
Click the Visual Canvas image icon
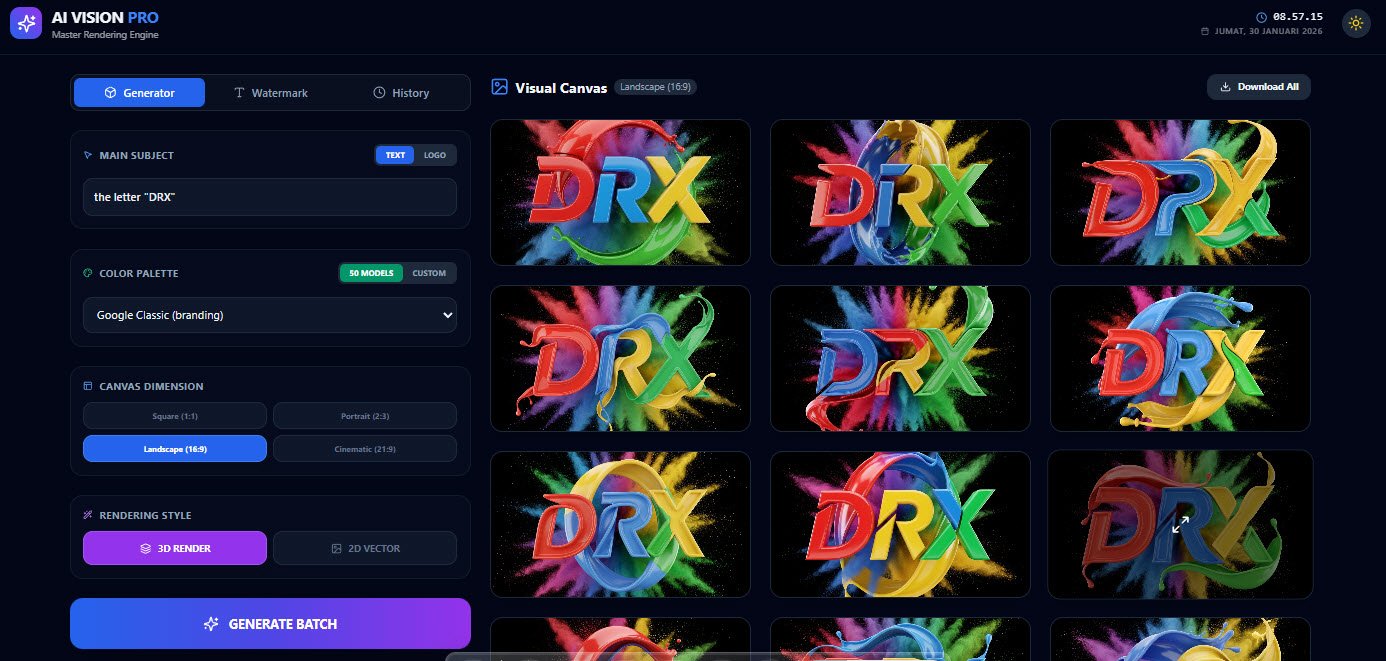click(x=500, y=87)
